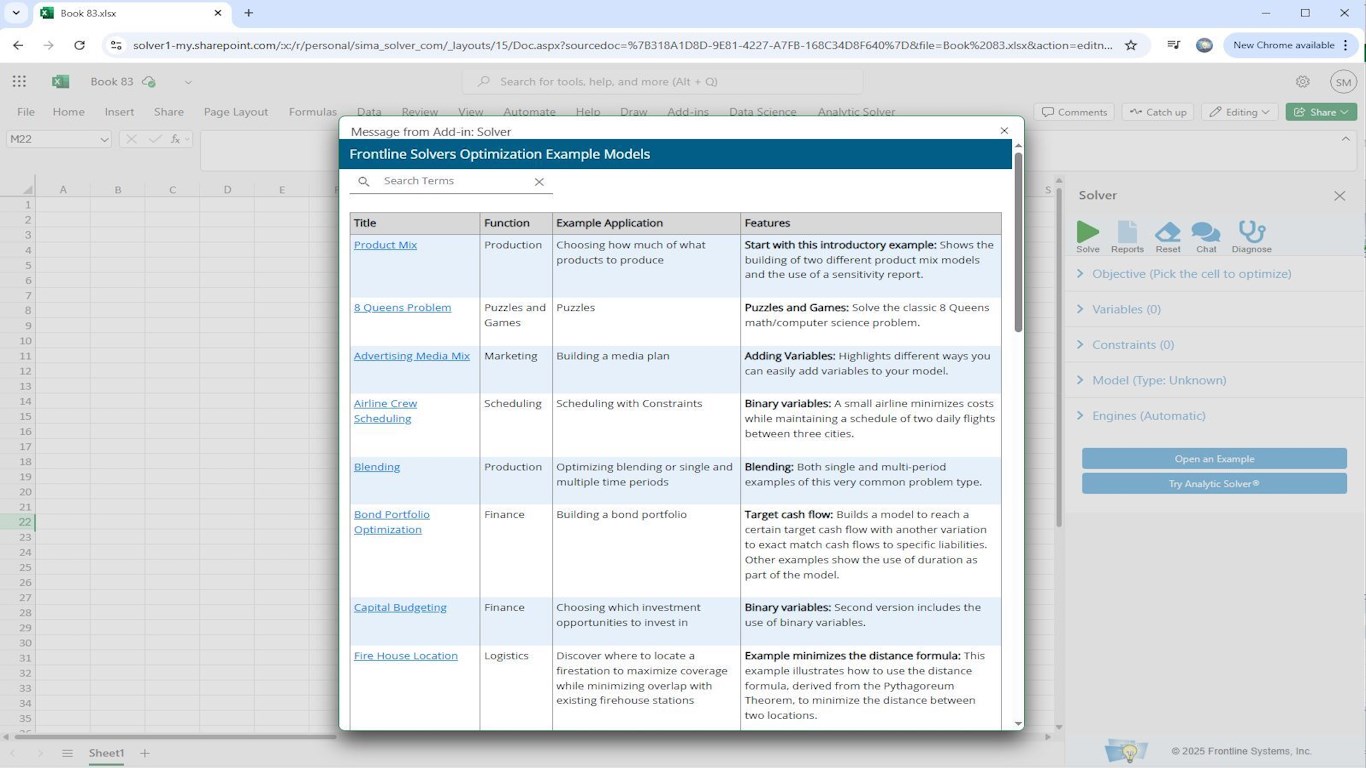Open the Airline Crew Scheduling example
This screenshot has height=768, width=1366.
(385, 411)
